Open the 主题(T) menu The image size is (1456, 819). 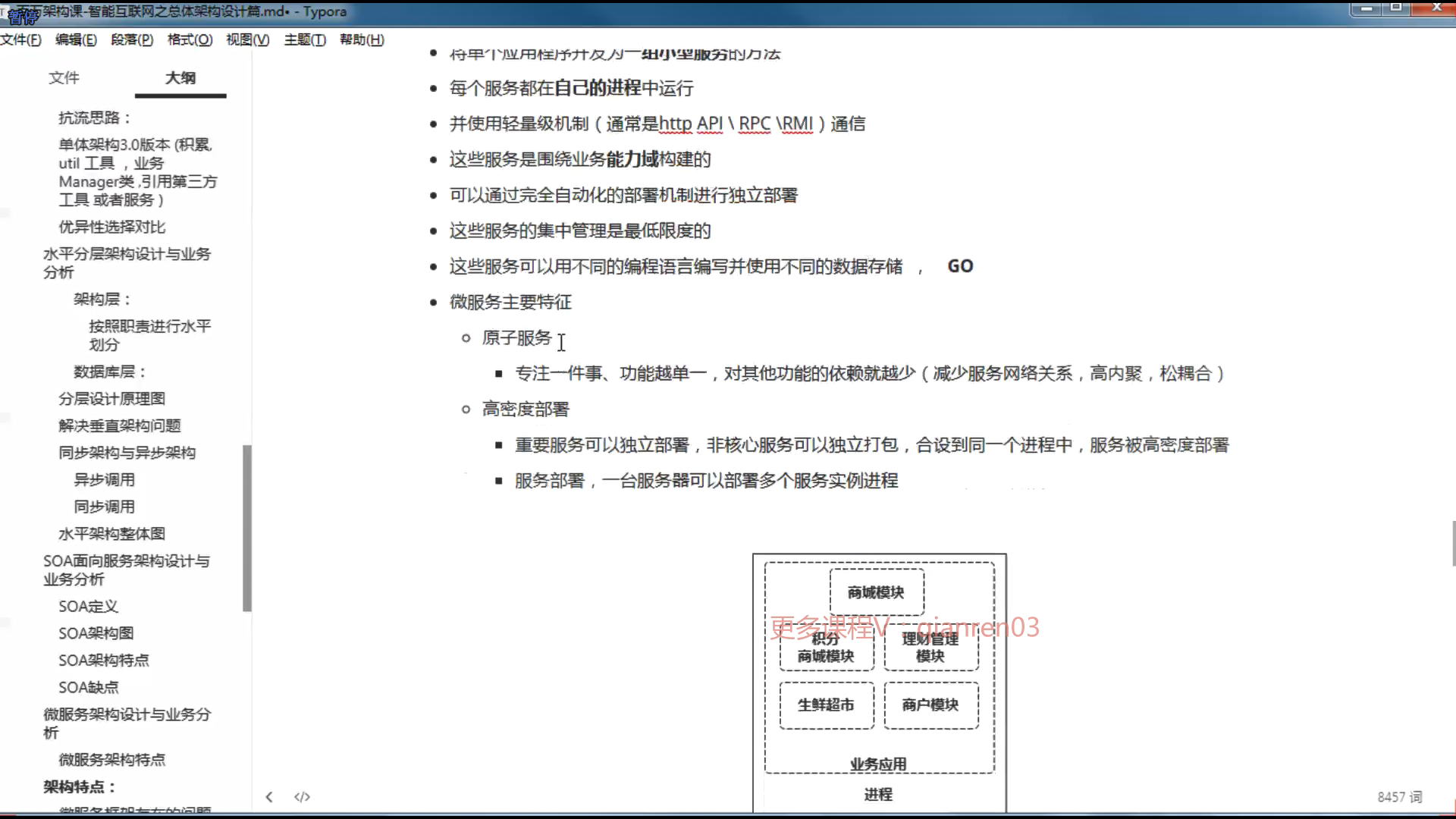[x=305, y=39]
